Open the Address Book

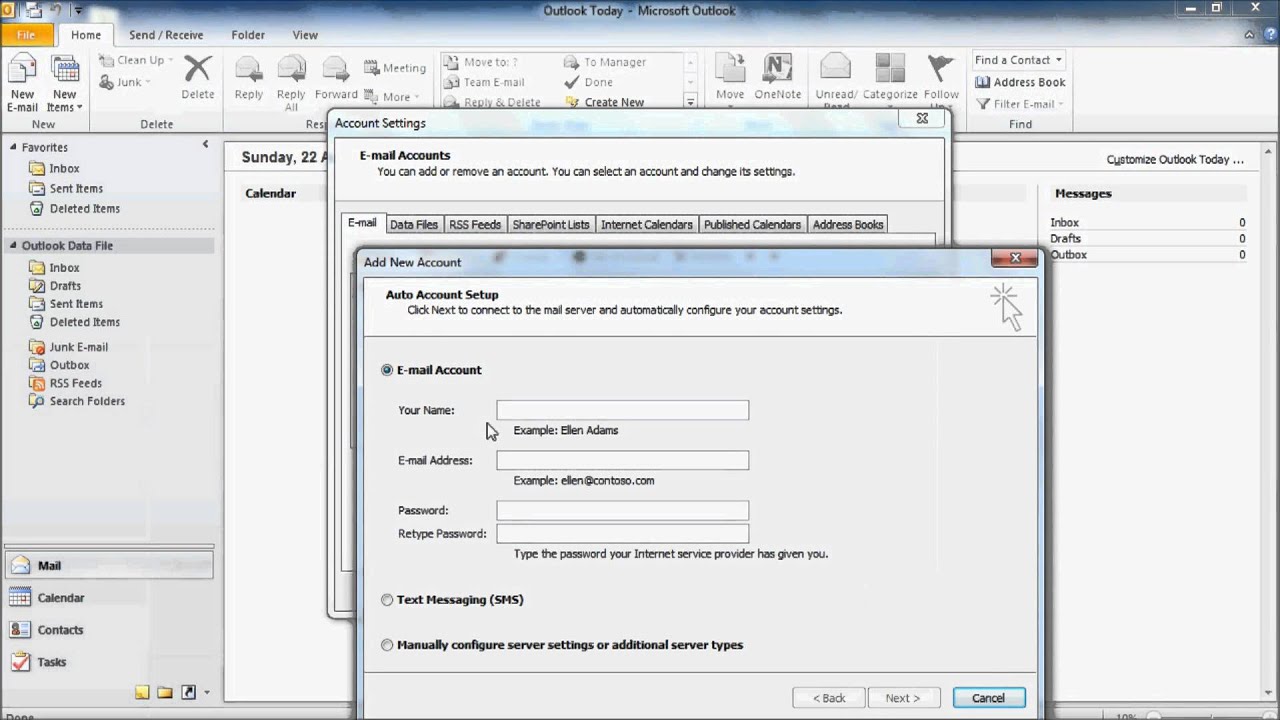click(1020, 82)
